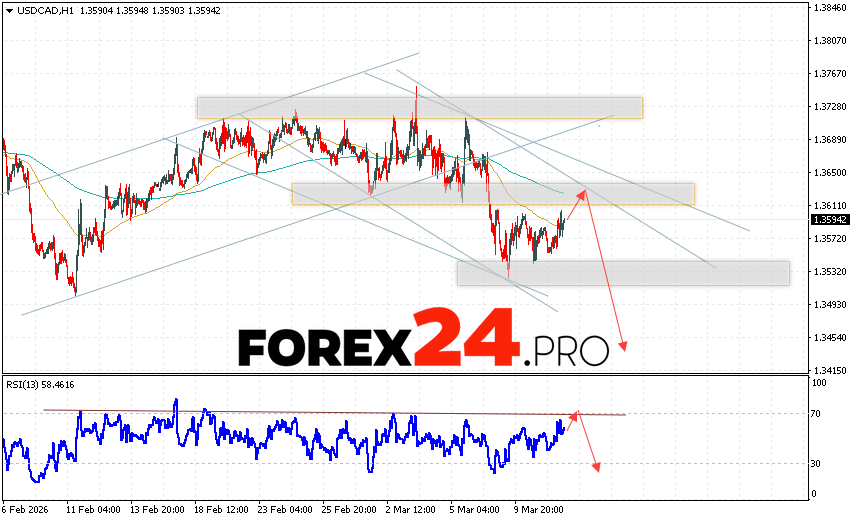Select the middle gray zone near 1.36500
854x521 pixels.
(x=492, y=194)
